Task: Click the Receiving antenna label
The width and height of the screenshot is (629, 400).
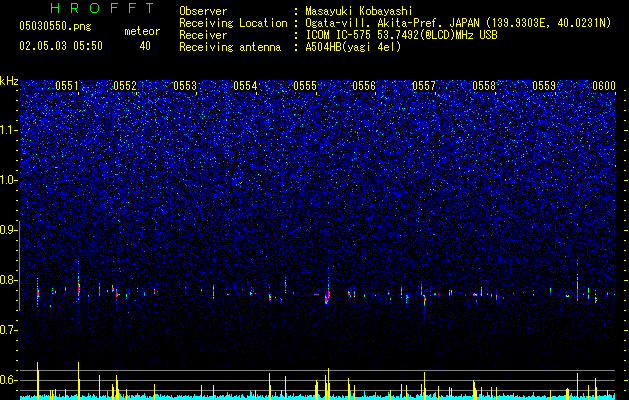Action: point(230,47)
